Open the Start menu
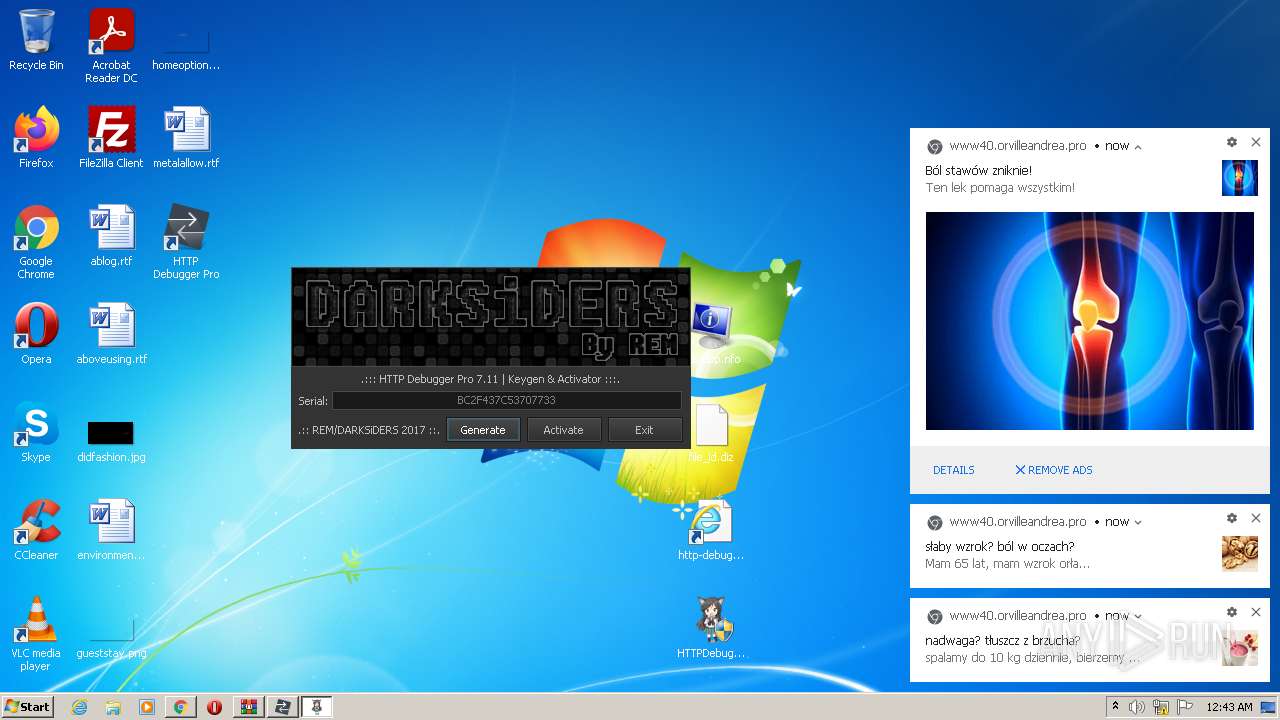1280x720 pixels. [x=27, y=706]
